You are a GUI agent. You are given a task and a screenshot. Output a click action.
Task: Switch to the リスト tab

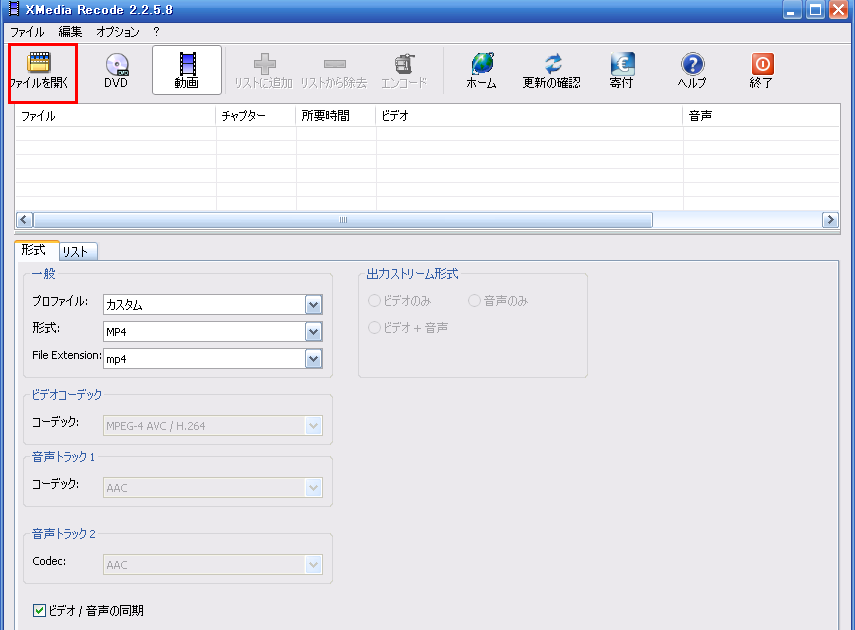(x=78, y=251)
